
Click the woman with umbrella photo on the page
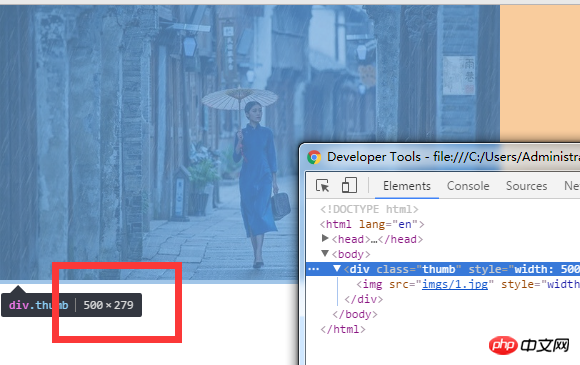(x=250, y=142)
